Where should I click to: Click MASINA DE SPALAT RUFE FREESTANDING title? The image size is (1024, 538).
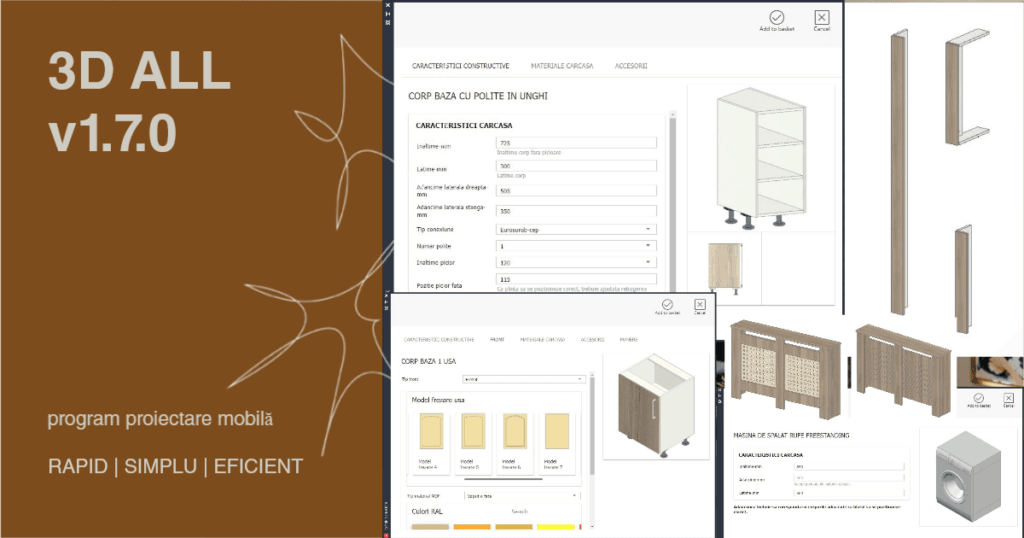click(792, 435)
